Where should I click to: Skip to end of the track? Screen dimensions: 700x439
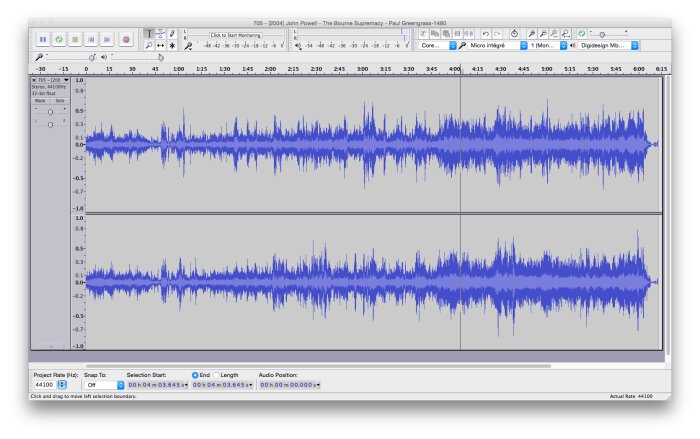pos(107,39)
